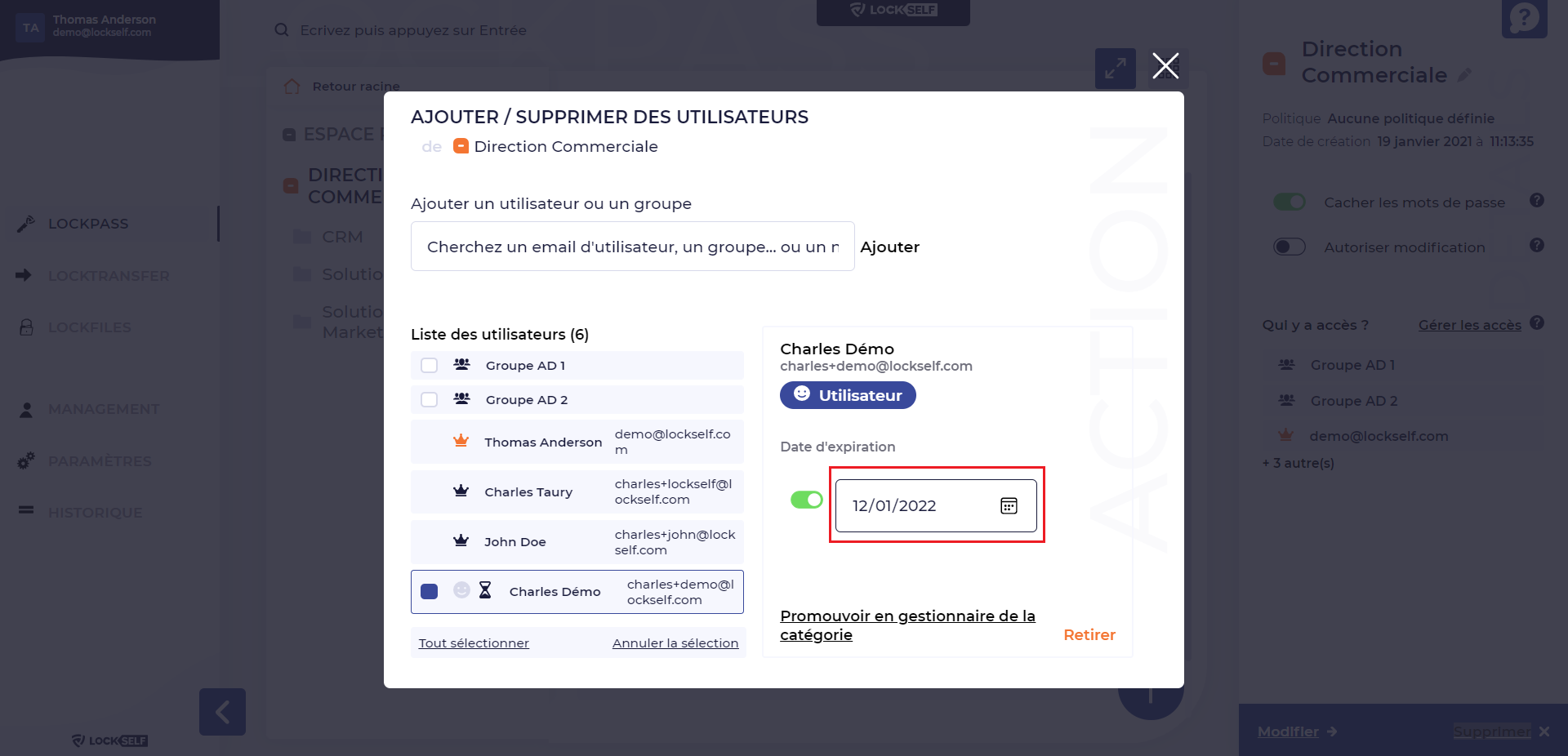Disable the expiration date toggle
The width and height of the screenshot is (1568, 756).
[807, 500]
